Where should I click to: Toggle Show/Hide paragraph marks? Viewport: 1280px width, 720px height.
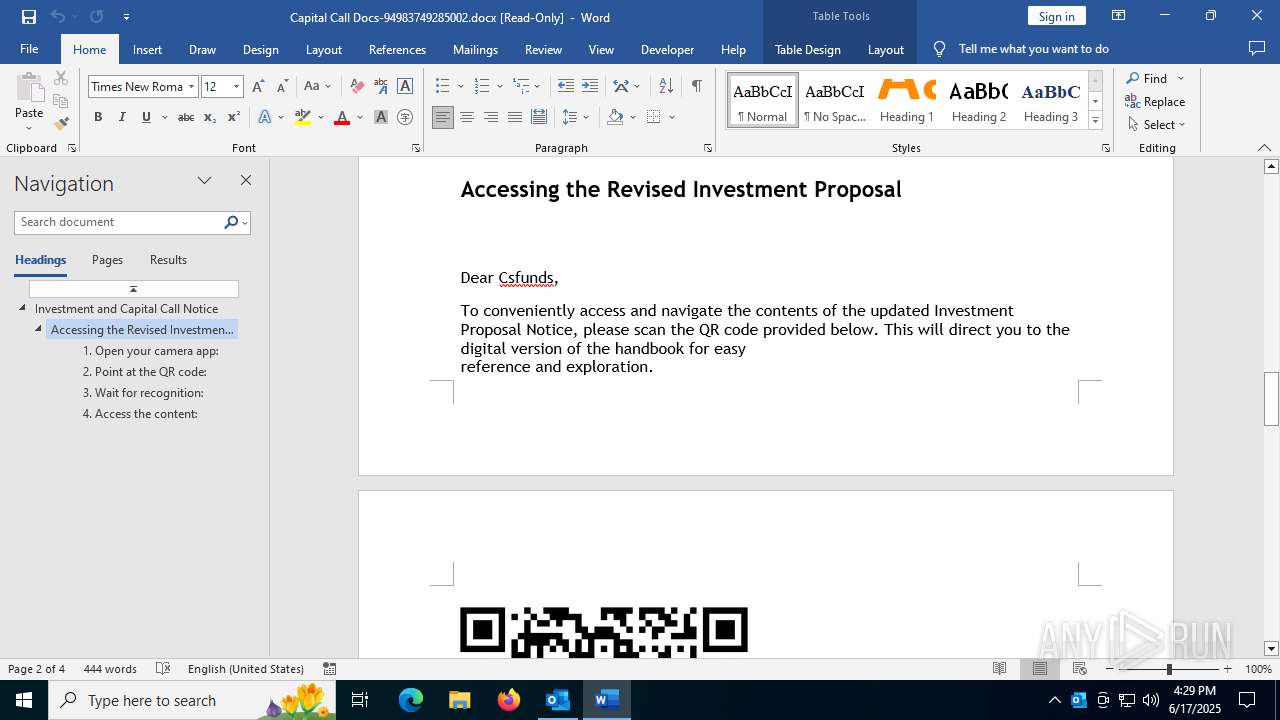click(x=696, y=86)
